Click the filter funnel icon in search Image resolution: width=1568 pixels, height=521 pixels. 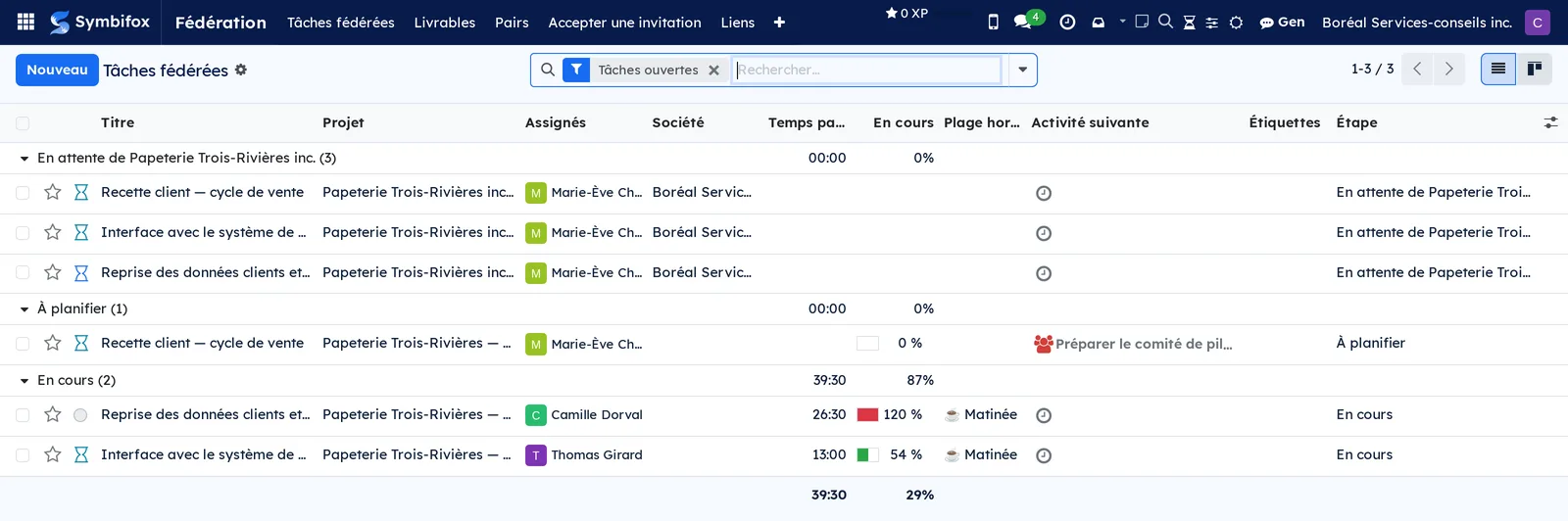[x=576, y=70]
